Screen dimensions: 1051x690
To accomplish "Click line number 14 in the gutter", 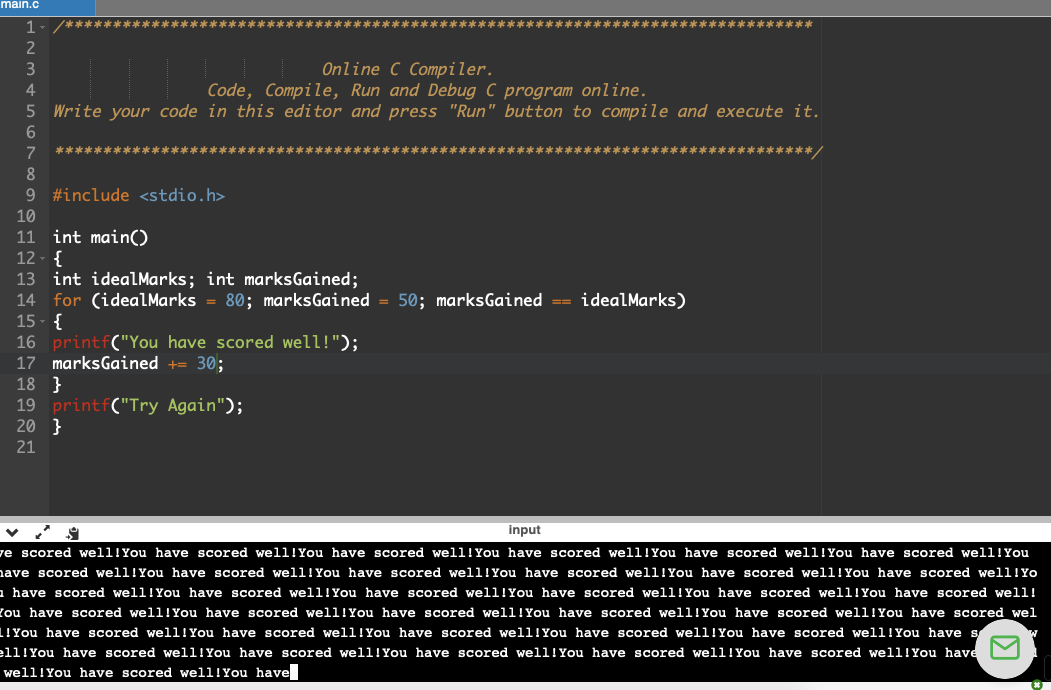I will click(26, 300).
